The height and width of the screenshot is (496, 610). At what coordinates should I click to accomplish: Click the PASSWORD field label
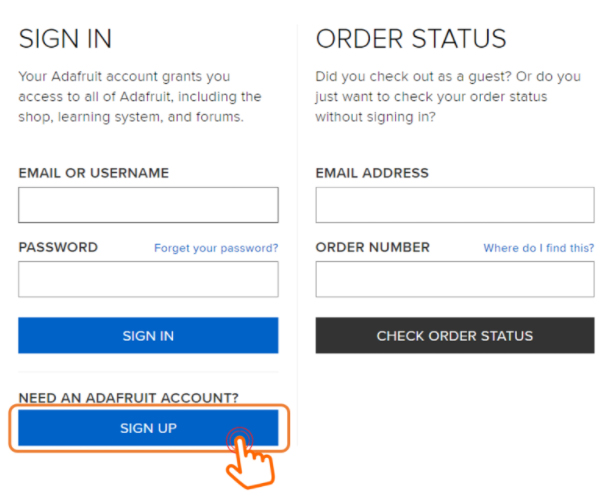point(58,247)
